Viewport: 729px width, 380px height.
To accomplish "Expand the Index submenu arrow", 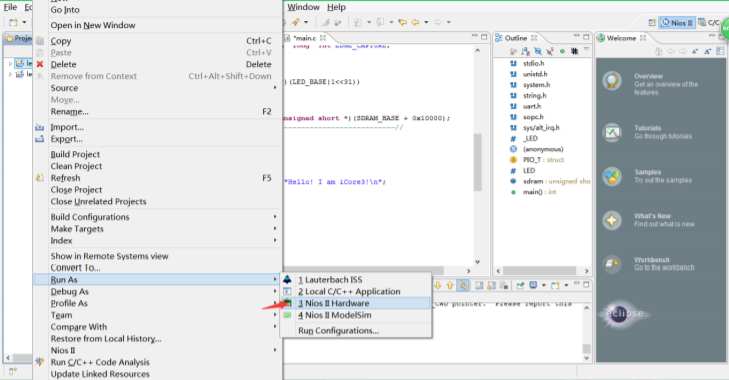I will pyautogui.click(x=275, y=240).
